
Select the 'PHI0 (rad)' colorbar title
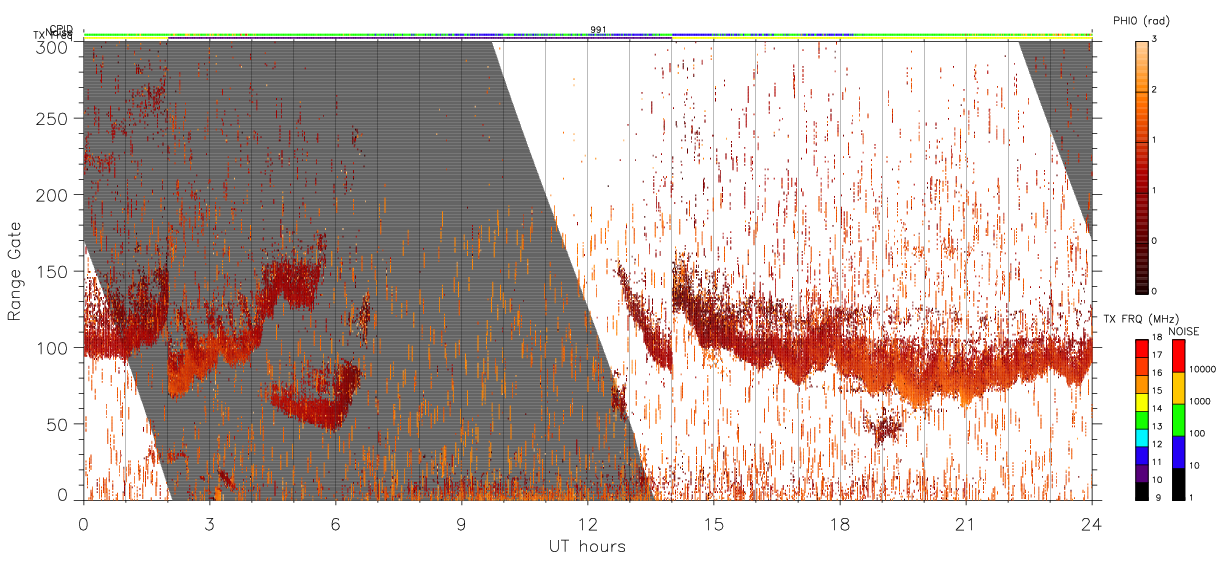[1141, 20]
